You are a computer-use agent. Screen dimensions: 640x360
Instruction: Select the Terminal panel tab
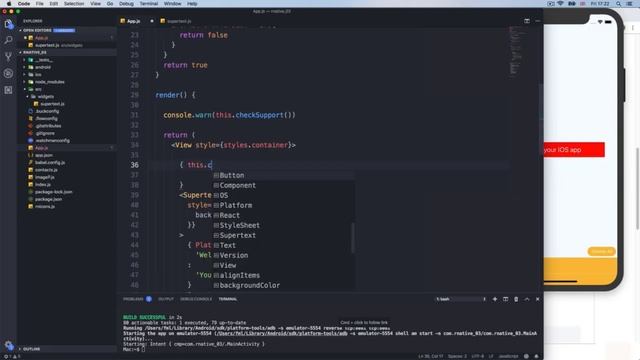[x=228, y=299]
